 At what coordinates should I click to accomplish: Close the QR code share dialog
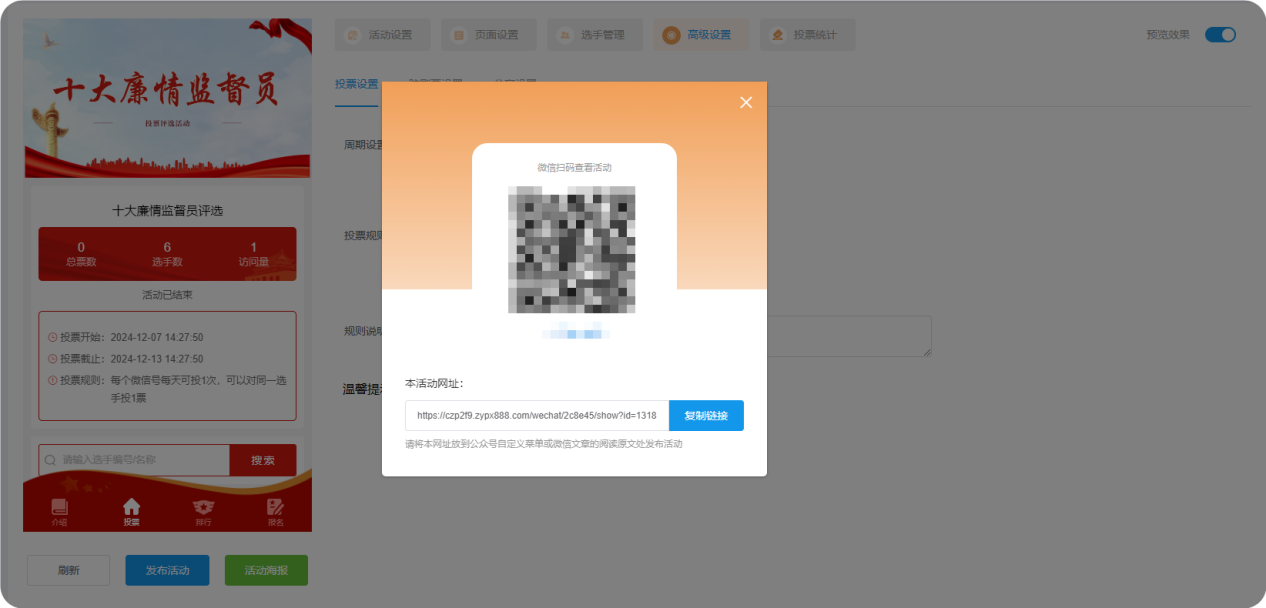pos(745,102)
